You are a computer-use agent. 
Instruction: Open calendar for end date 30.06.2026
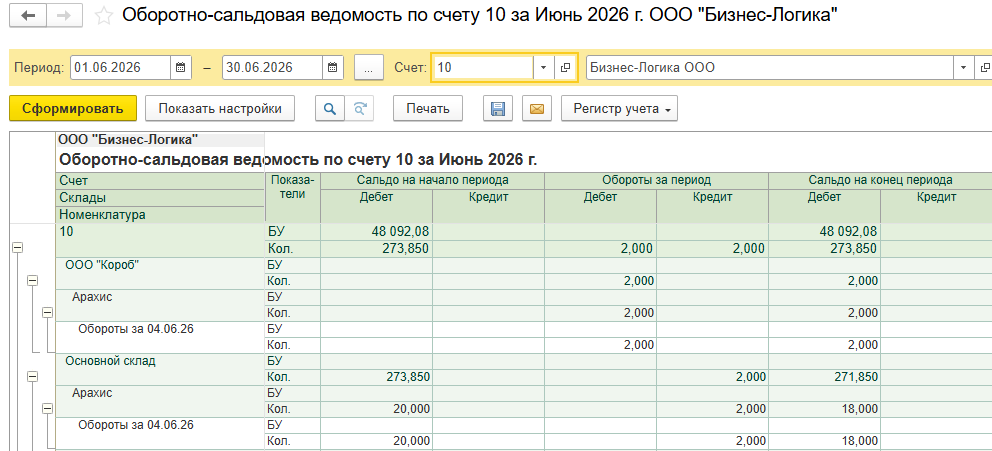click(333, 67)
